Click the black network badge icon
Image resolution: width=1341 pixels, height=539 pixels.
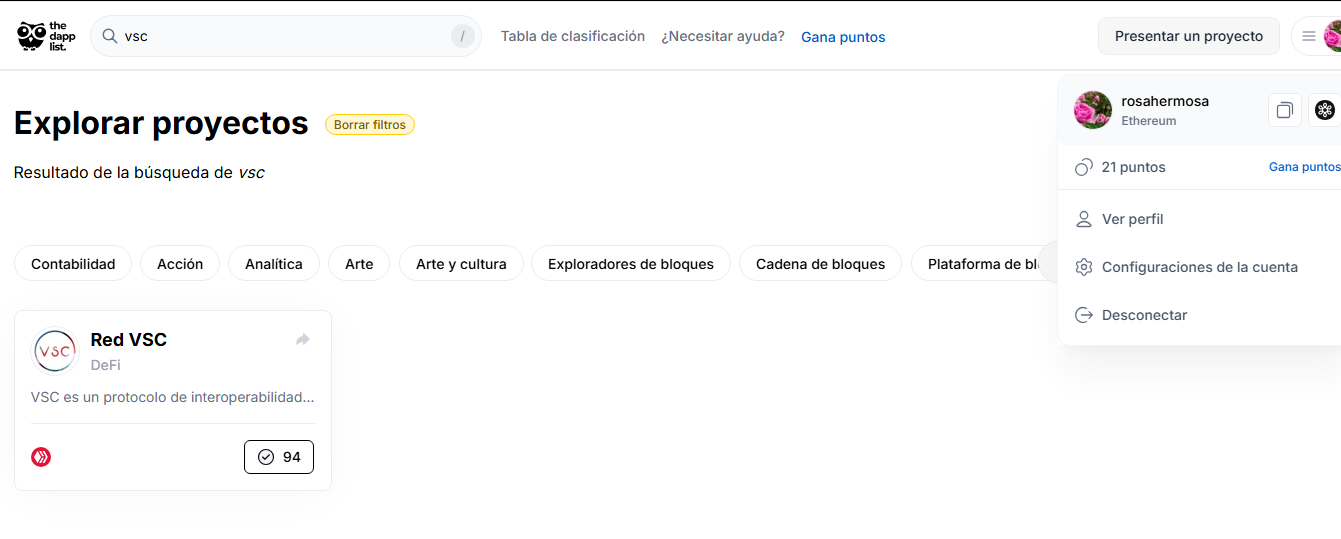coord(1325,110)
